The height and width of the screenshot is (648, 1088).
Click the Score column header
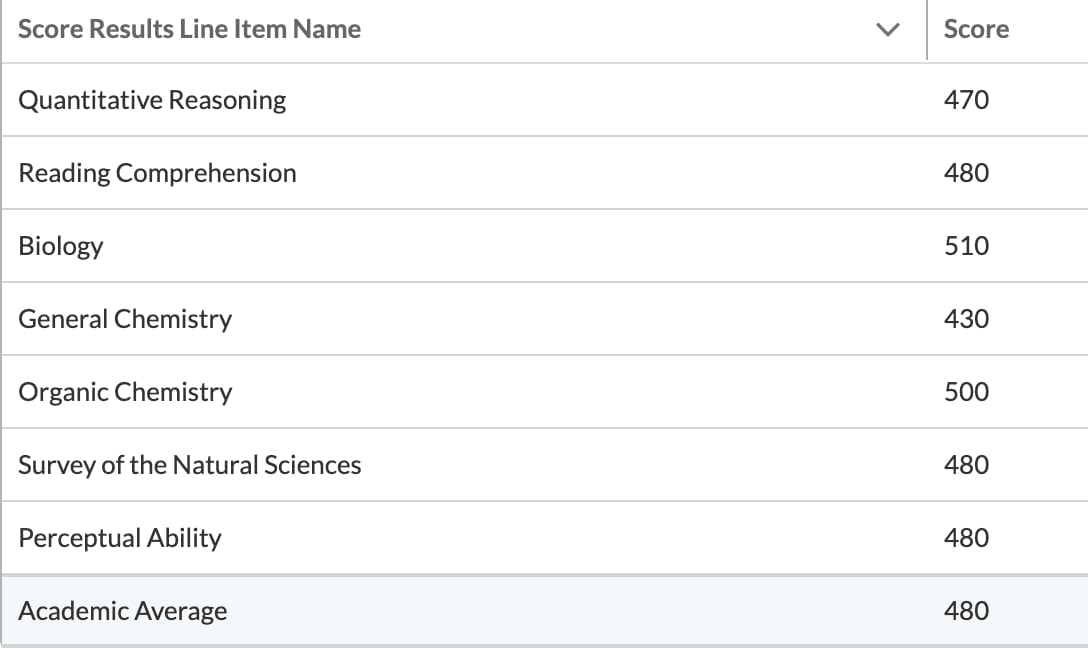(x=976, y=30)
